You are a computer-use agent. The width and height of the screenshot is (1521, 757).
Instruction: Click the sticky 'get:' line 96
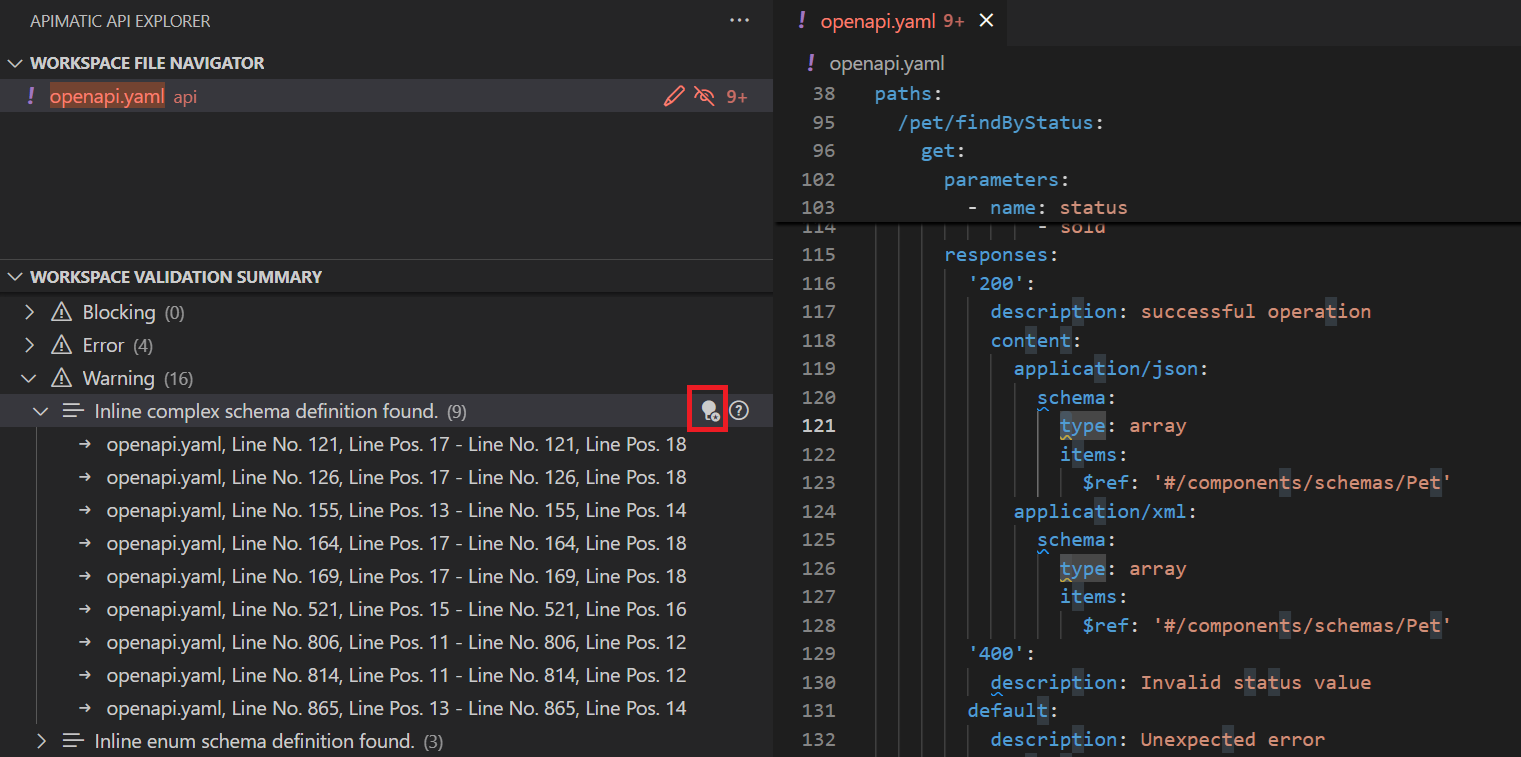tap(943, 151)
